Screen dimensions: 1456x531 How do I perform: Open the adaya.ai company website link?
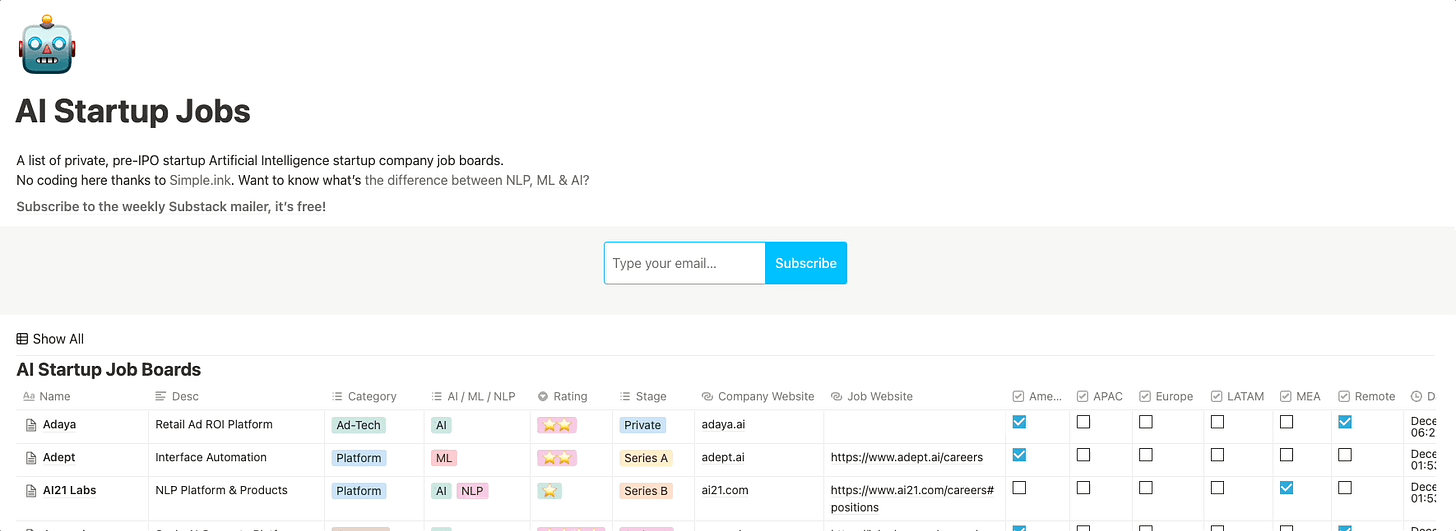click(725, 425)
